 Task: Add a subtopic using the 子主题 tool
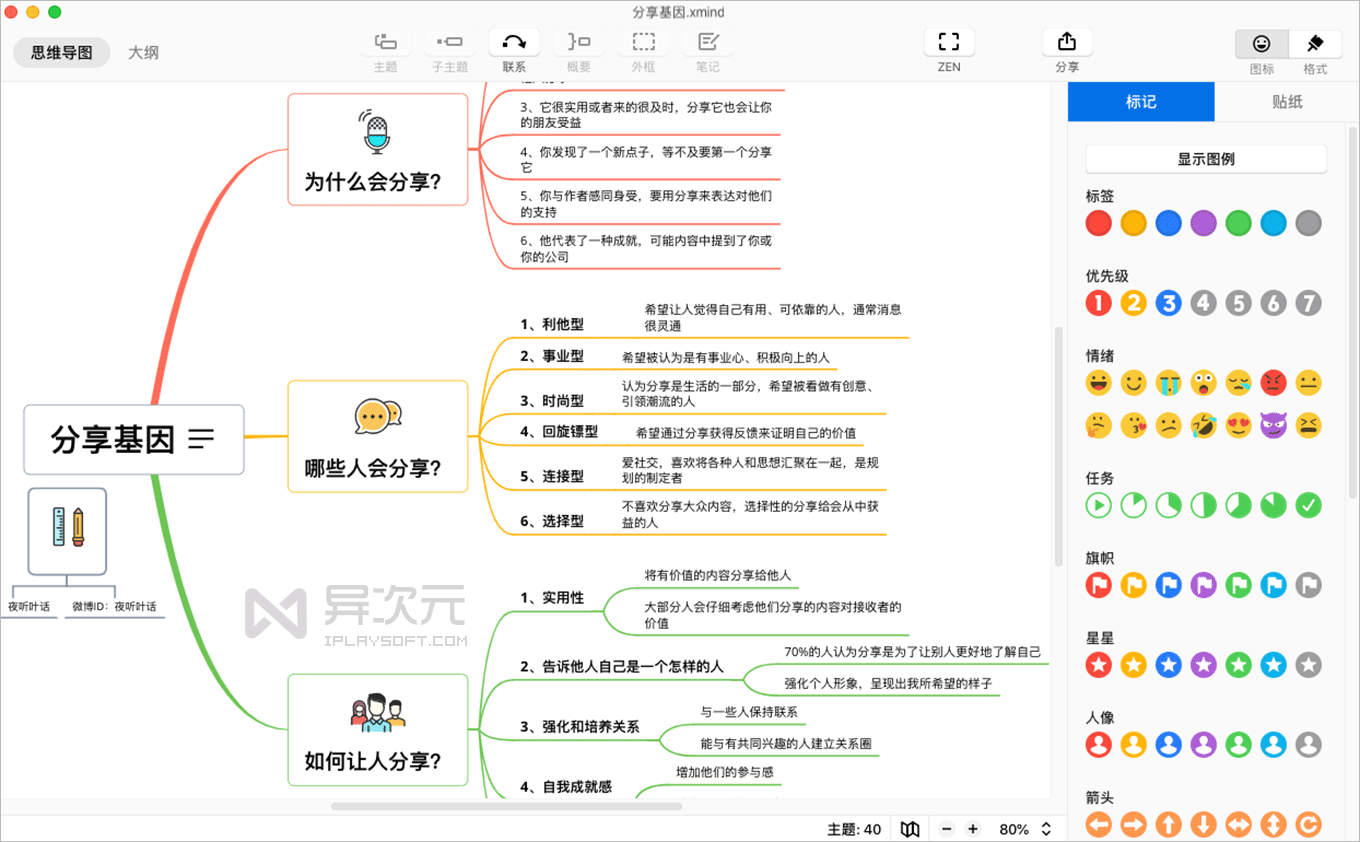[449, 48]
